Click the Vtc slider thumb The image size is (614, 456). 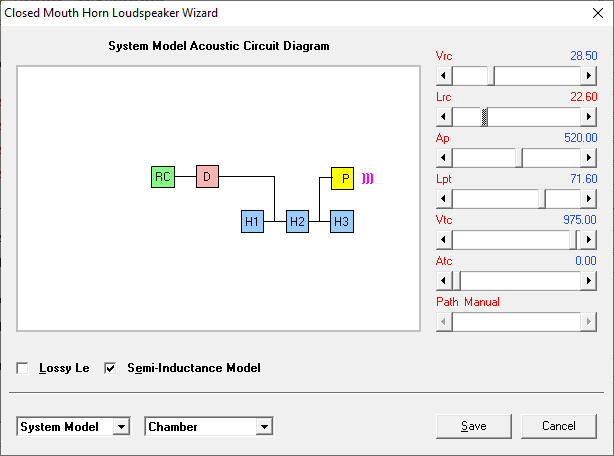(573, 240)
